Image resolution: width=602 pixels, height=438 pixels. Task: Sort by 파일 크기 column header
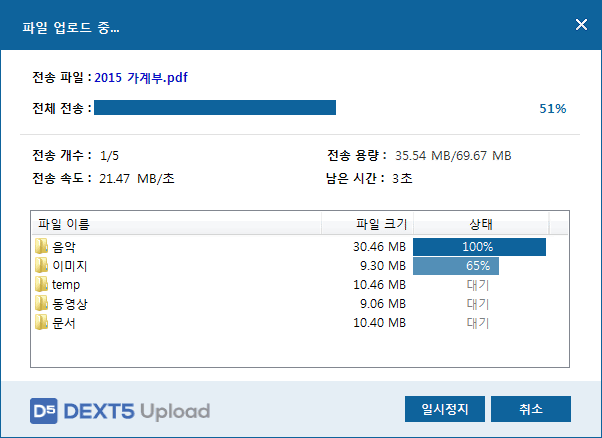(x=367, y=224)
